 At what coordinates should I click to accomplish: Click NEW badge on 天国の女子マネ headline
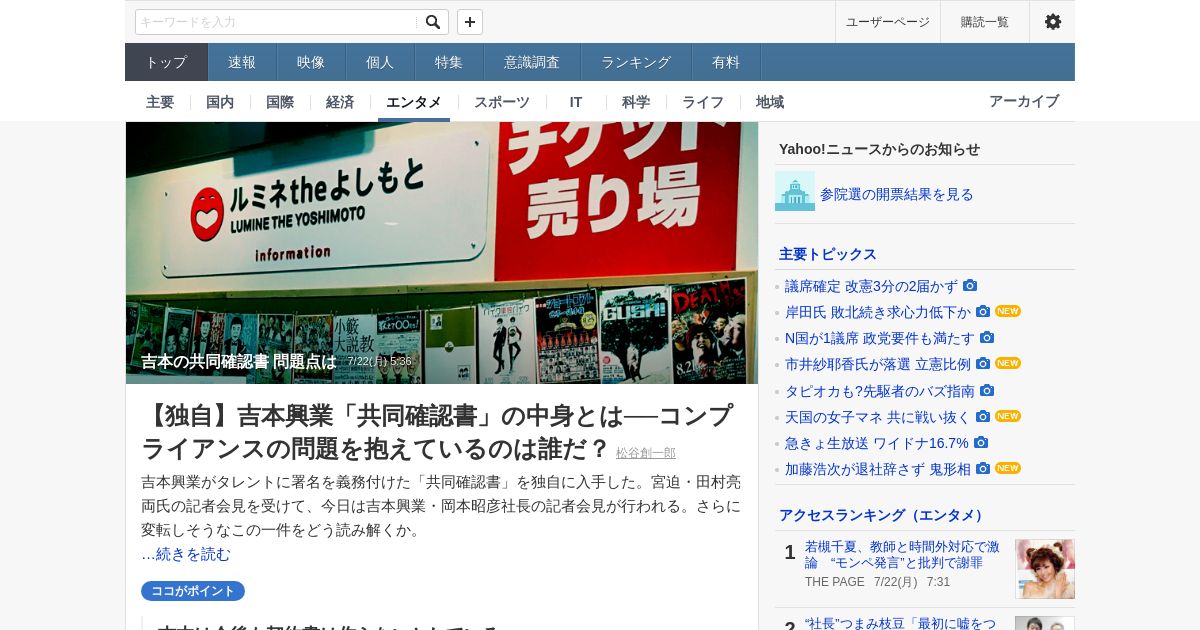click(x=1008, y=416)
